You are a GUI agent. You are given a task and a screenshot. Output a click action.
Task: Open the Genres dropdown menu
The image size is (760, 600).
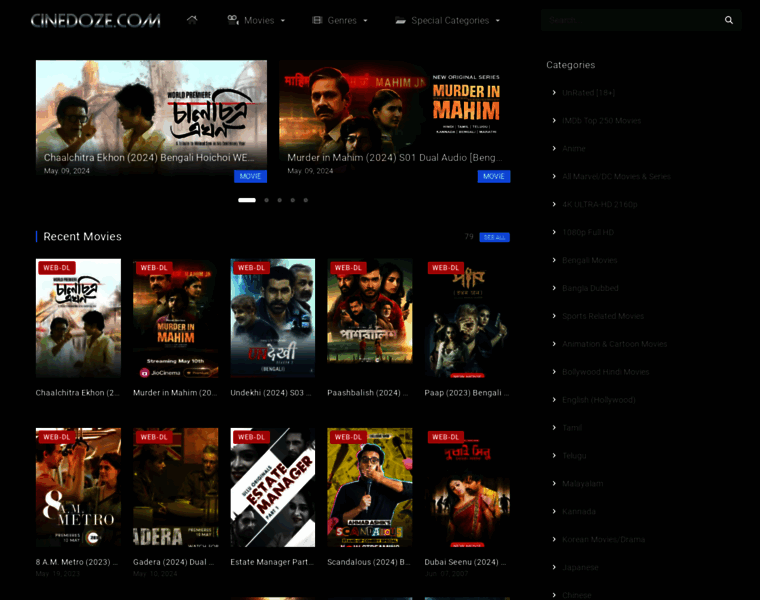pos(340,20)
